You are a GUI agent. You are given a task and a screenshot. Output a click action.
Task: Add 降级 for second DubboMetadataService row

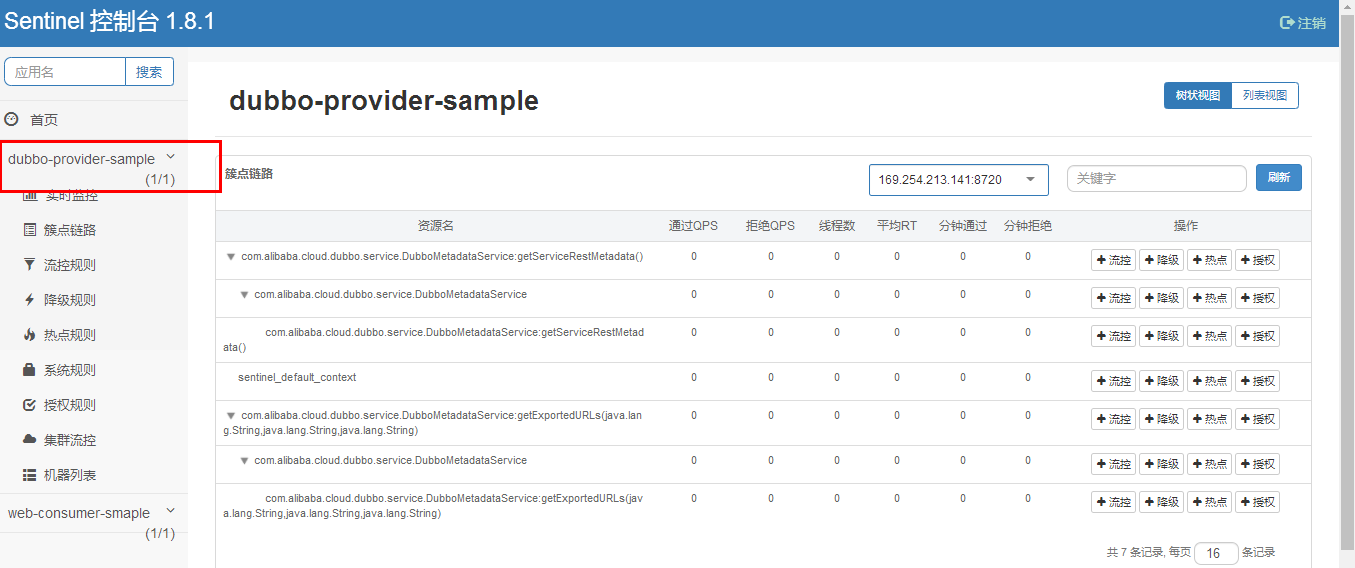pos(1161,464)
